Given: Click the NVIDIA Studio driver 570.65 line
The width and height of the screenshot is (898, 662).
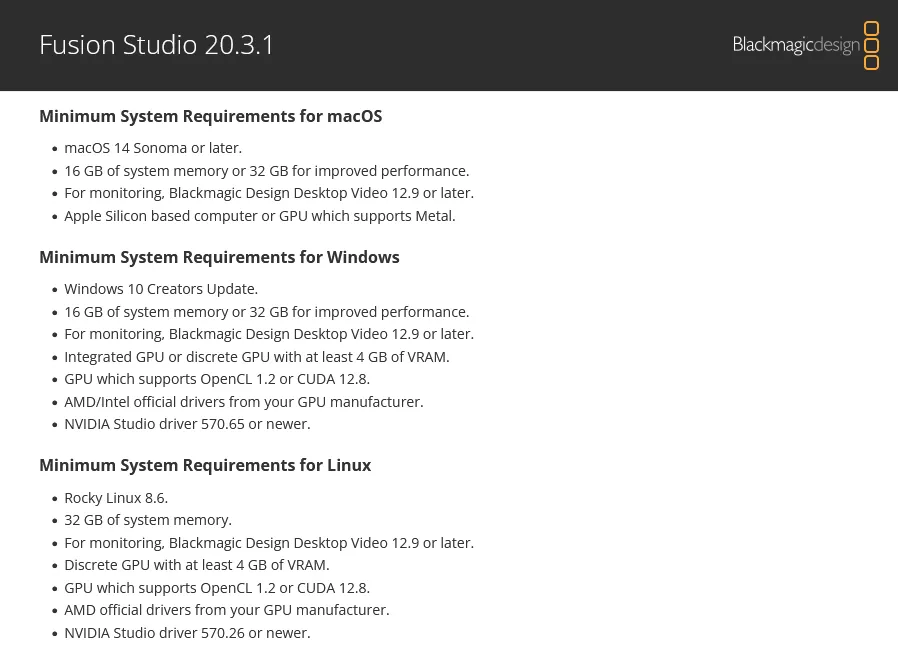Looking at the screenshot, I should (x=187, y=424).
